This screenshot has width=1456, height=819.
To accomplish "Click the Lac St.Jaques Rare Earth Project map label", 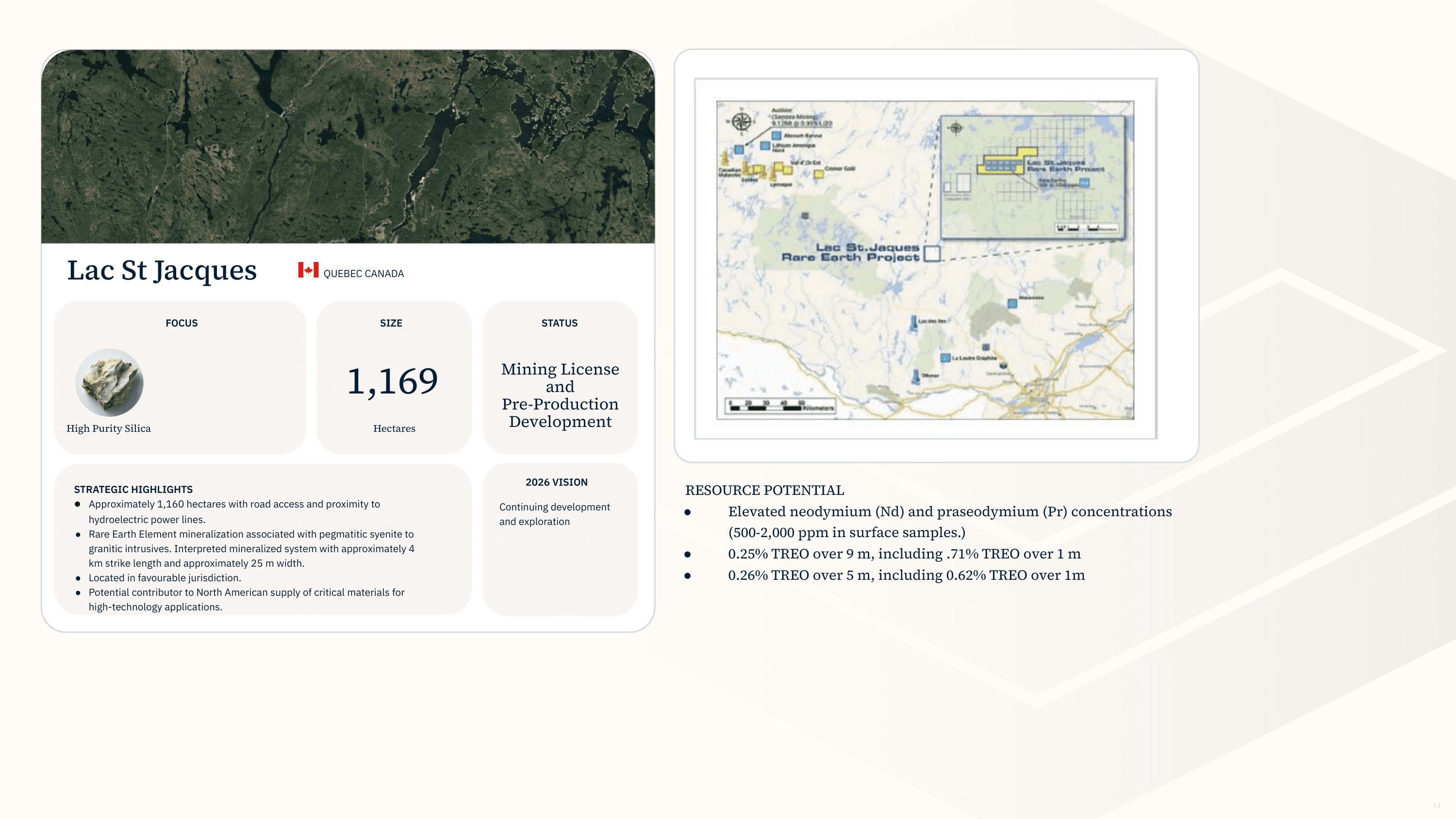I will point(851,252).
